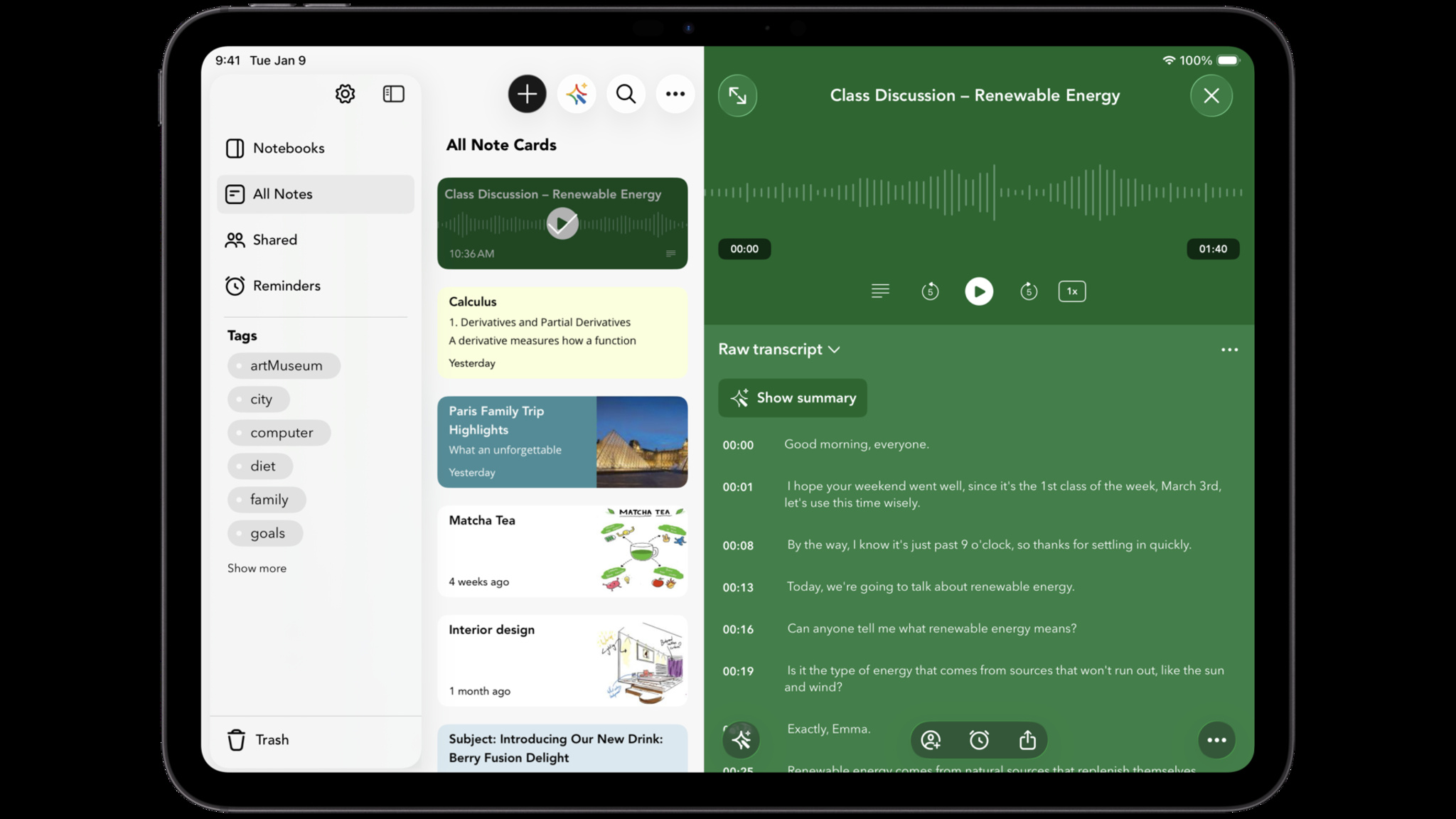Click Show summary button
1456x819 pixels.
coord(793,397)
